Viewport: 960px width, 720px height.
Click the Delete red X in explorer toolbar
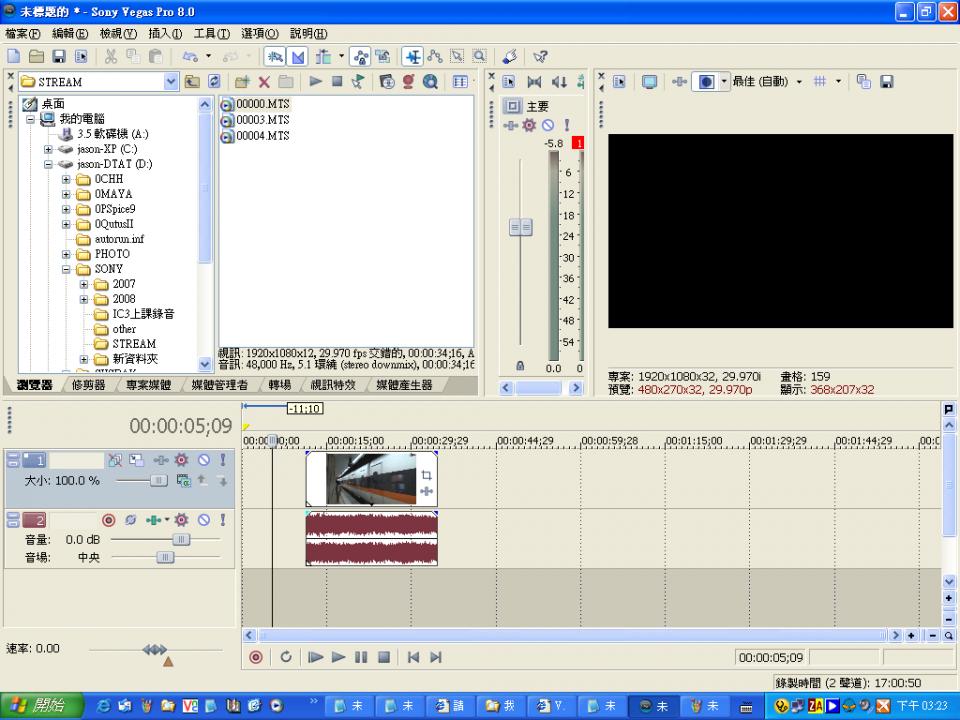pyautogui.click(x=264, y=82)
